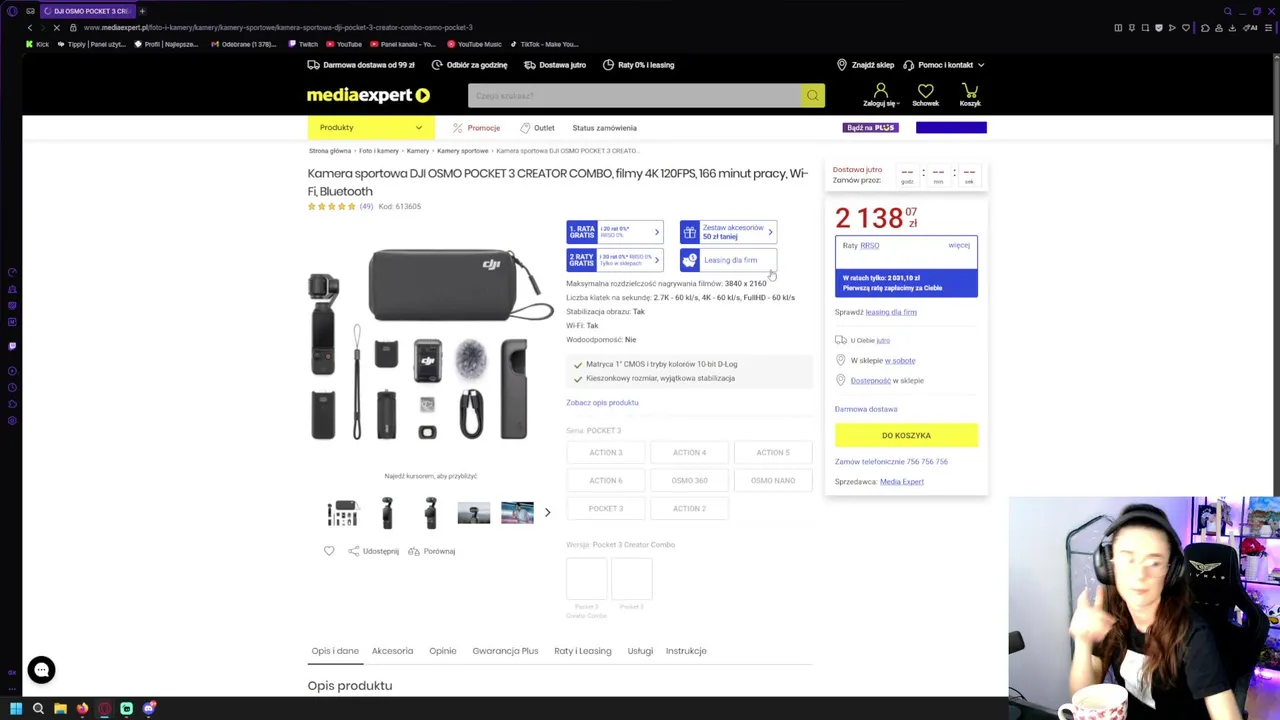The width and height of the screenshot is (1280, 720).
Task: Open Windows taskbar search
Action: tap(38, 709)
